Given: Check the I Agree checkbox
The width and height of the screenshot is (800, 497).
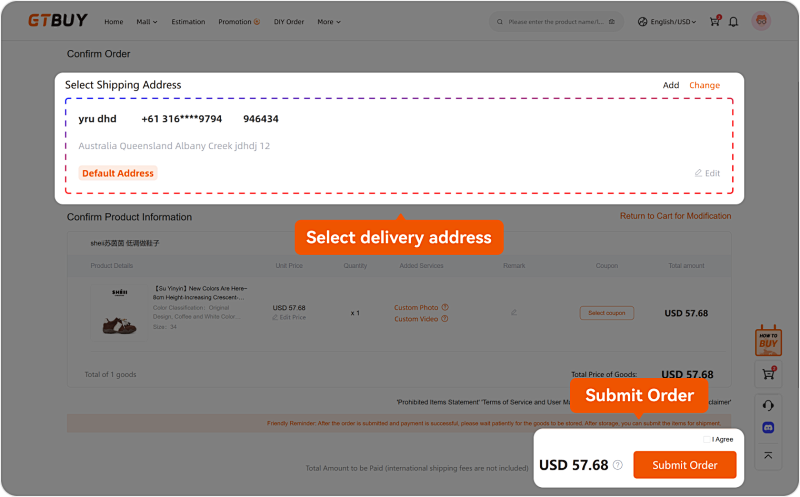Looking at the screenshot, I should coord(707,439).
